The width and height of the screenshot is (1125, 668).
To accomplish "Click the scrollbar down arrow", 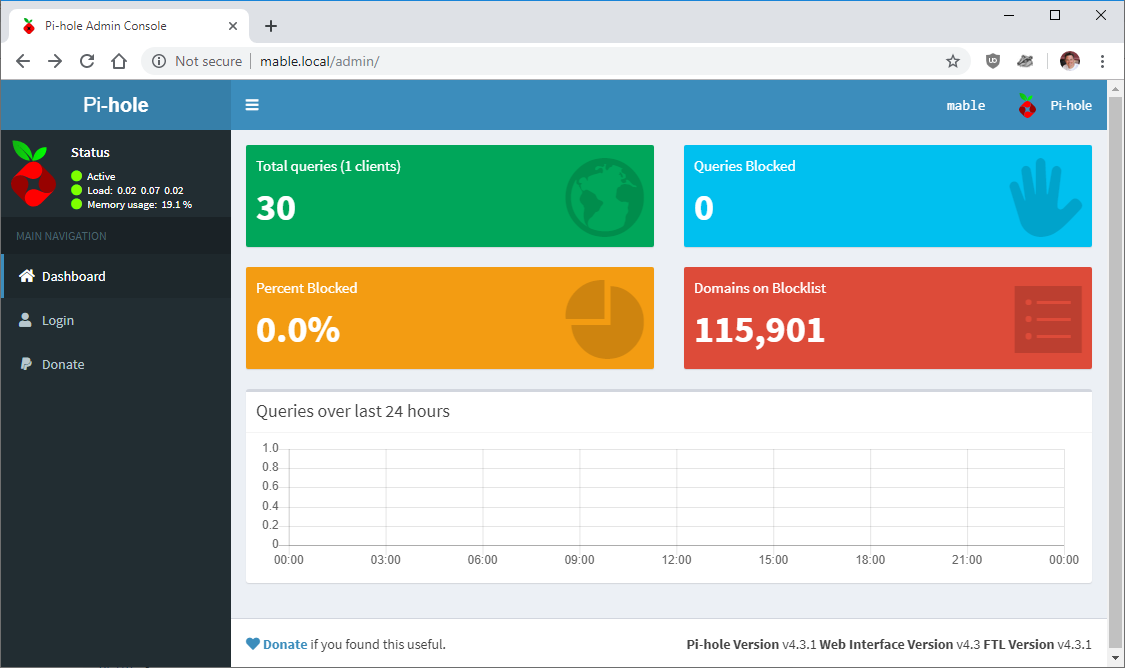I will click(x=1115, y=657).
